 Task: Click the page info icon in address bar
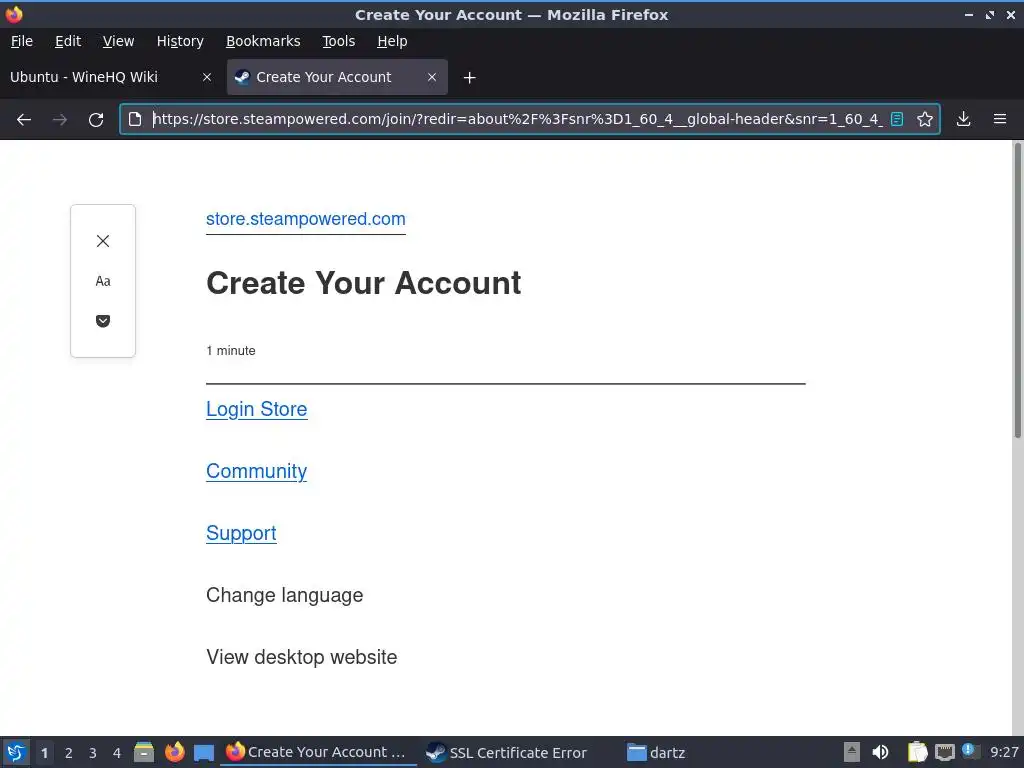(x=135, y=119)
